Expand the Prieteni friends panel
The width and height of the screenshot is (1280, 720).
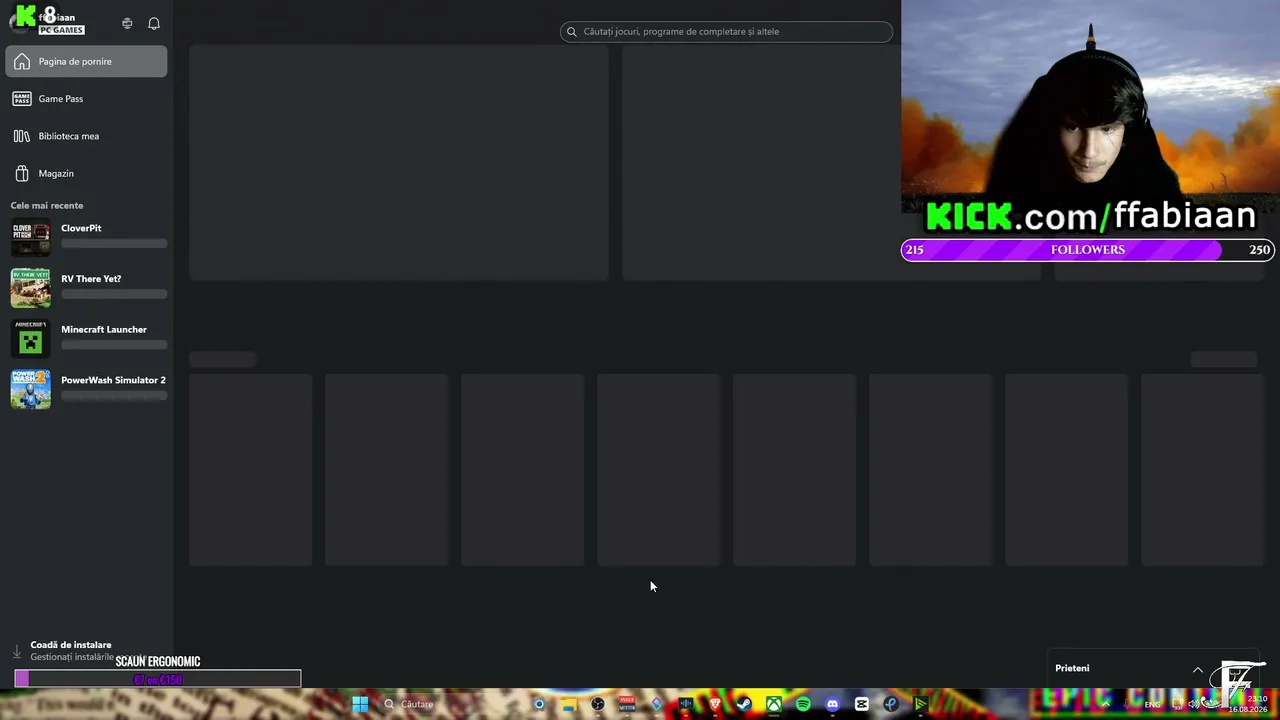point(1198,669)
